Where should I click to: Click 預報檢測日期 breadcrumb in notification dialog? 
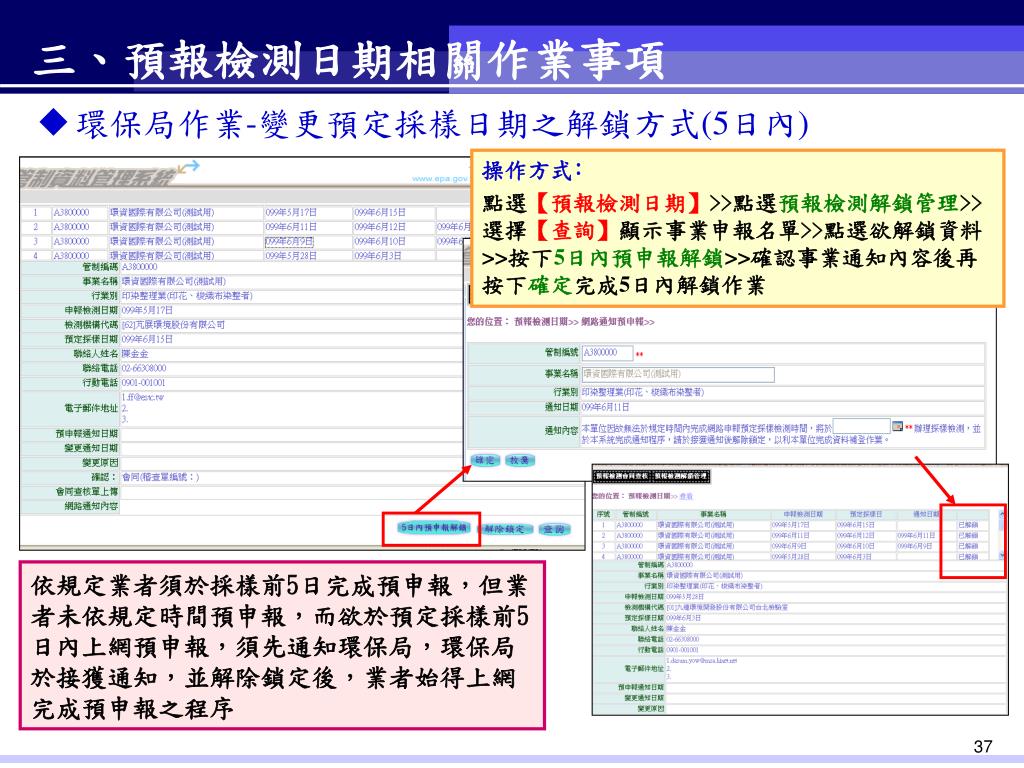541,322
